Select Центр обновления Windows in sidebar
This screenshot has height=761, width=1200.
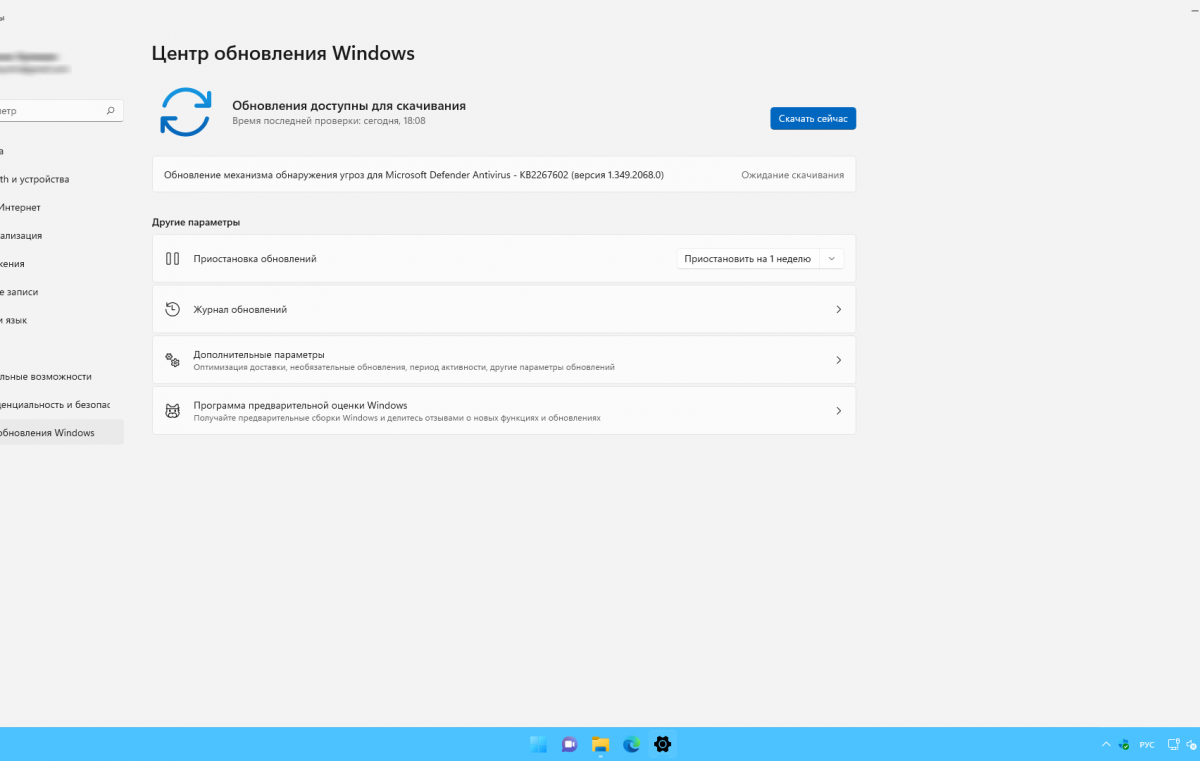(62, 433)
